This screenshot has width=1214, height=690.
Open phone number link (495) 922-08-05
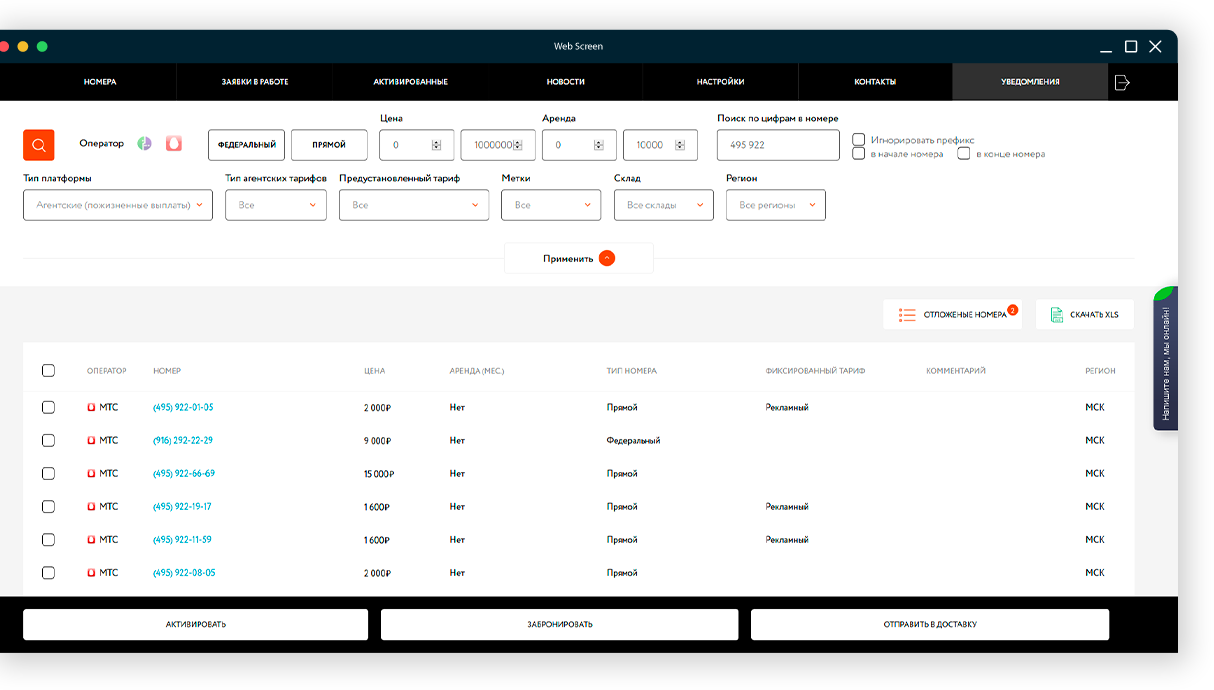184,573
